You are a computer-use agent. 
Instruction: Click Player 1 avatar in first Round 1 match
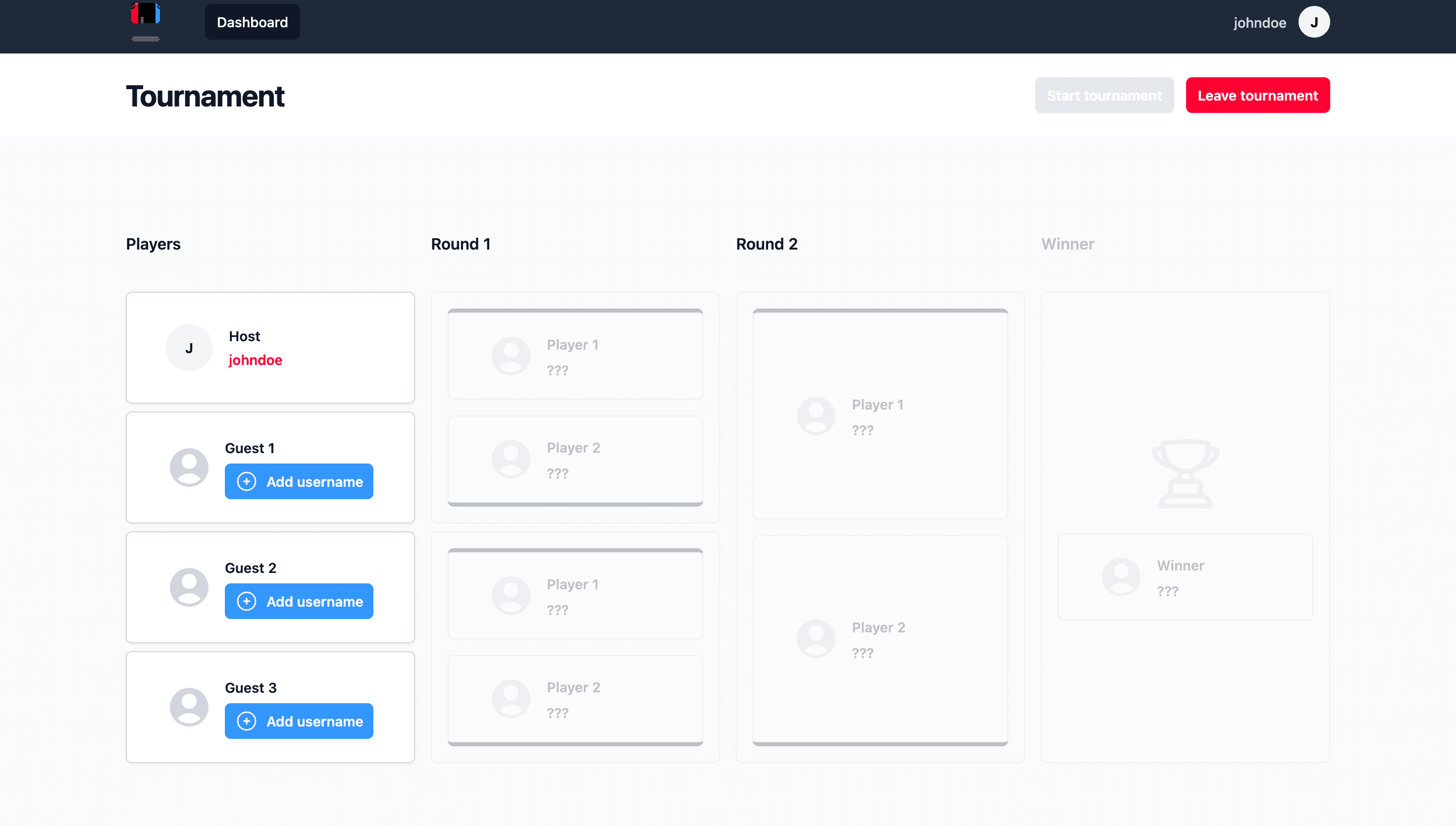[x=511, y=356]
